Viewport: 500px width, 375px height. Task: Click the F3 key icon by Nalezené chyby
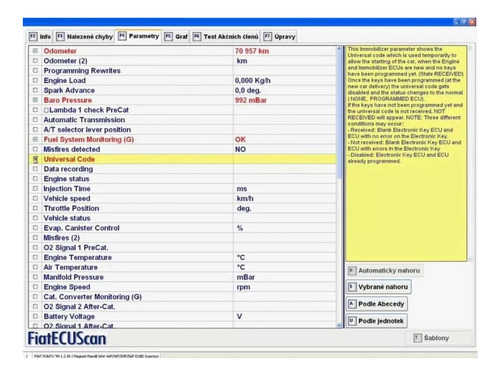tap(60, 36)
